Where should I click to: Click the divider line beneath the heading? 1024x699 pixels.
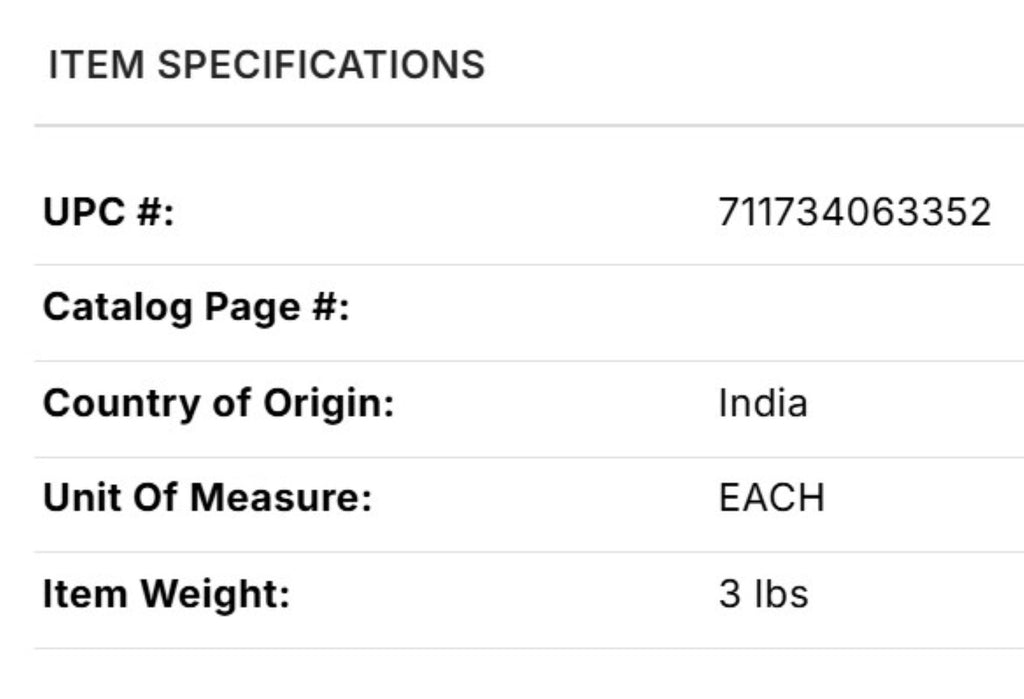pyautogui.click(x=528, y=126)
